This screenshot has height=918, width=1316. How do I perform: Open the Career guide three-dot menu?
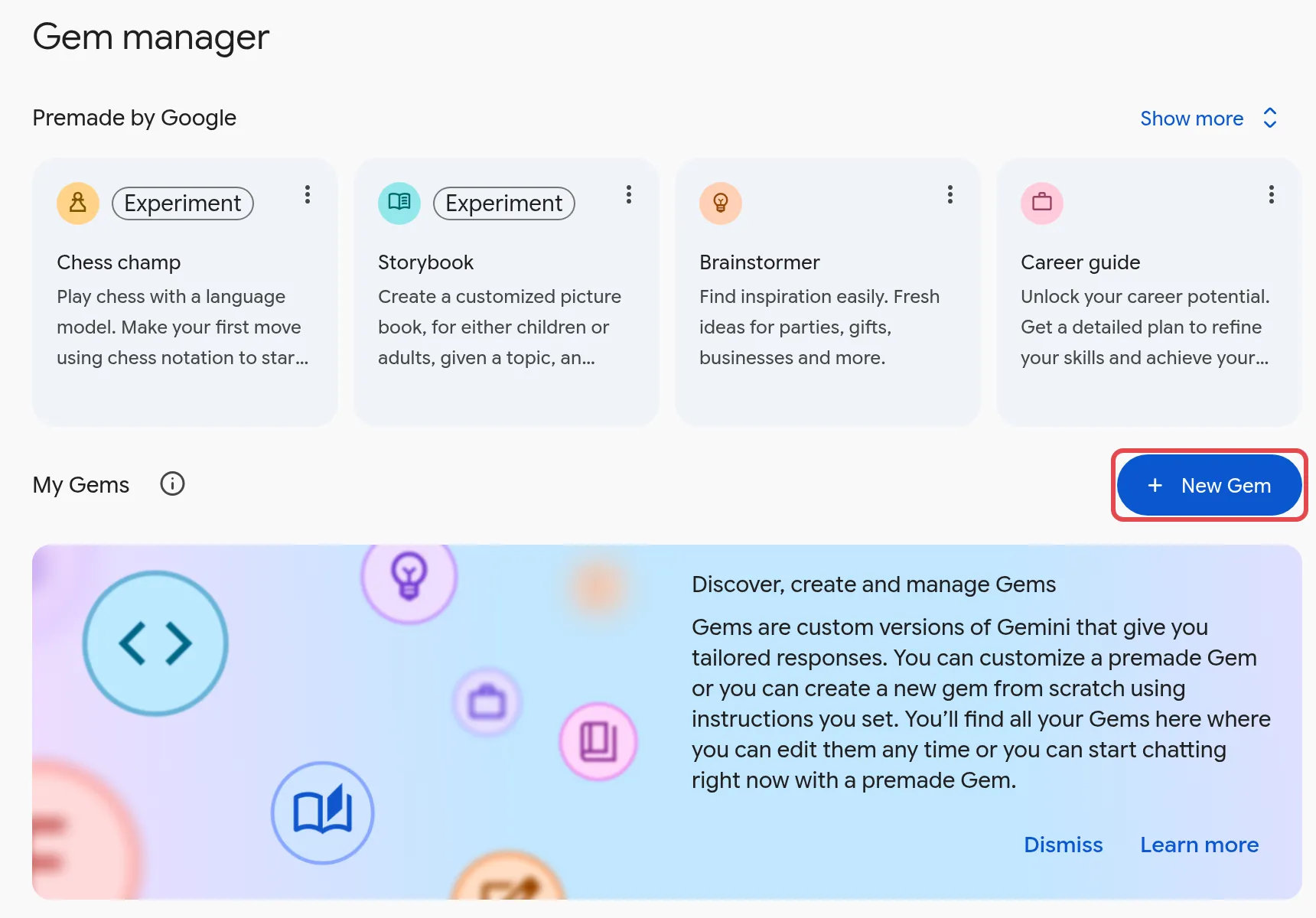pos(1272,194)
